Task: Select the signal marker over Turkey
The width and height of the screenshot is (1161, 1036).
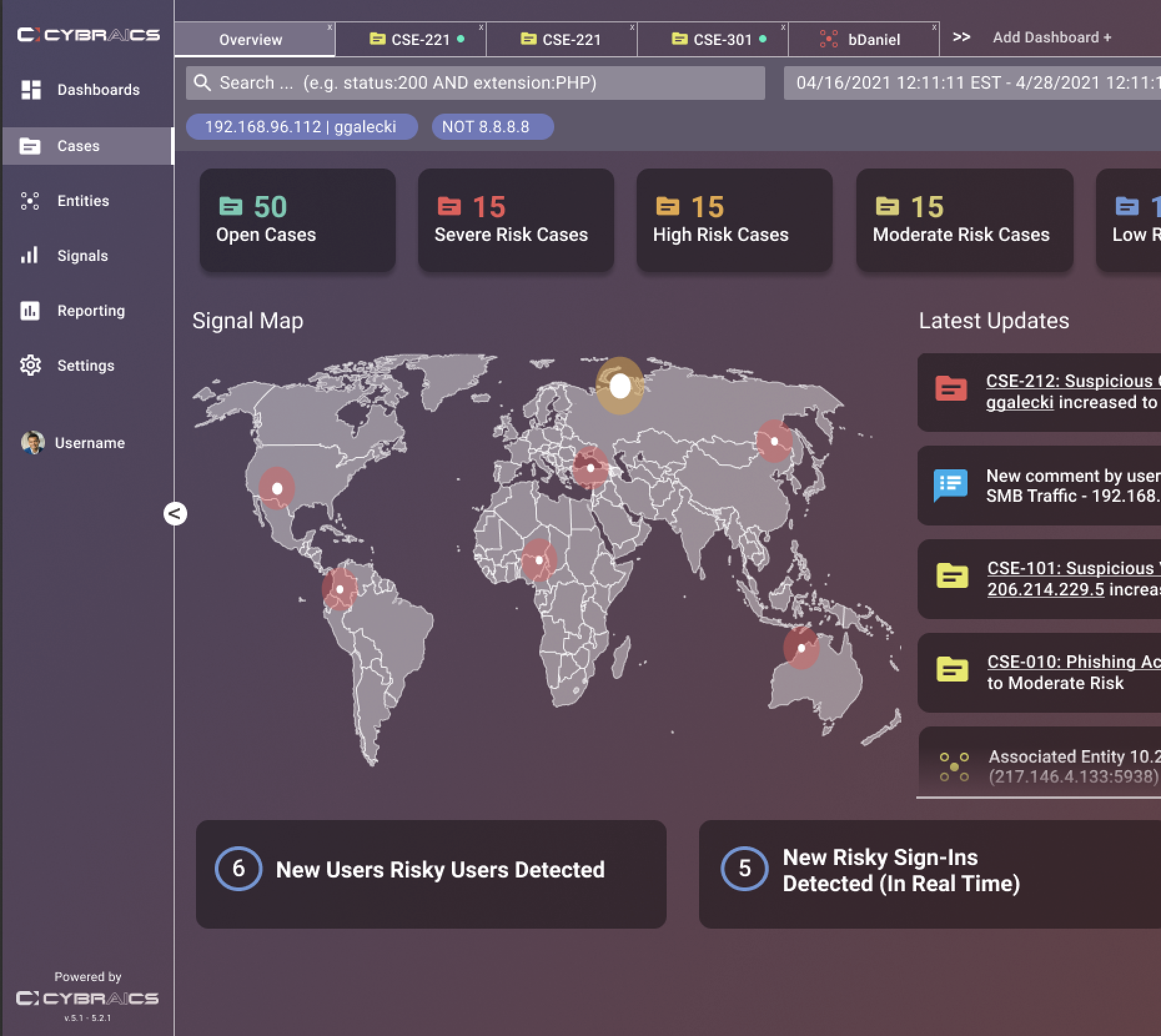Action: pos(590,467)
